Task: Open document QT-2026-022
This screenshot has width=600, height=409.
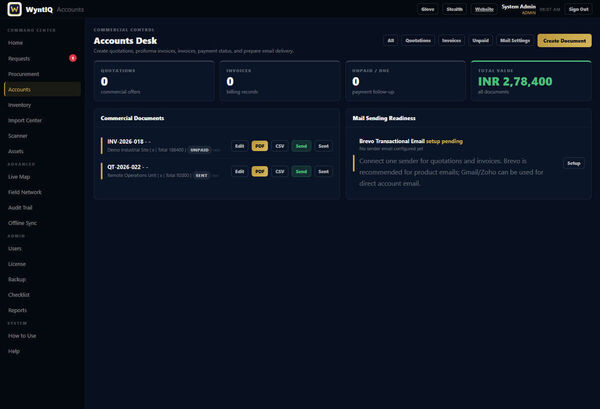Action: [124, 167]
